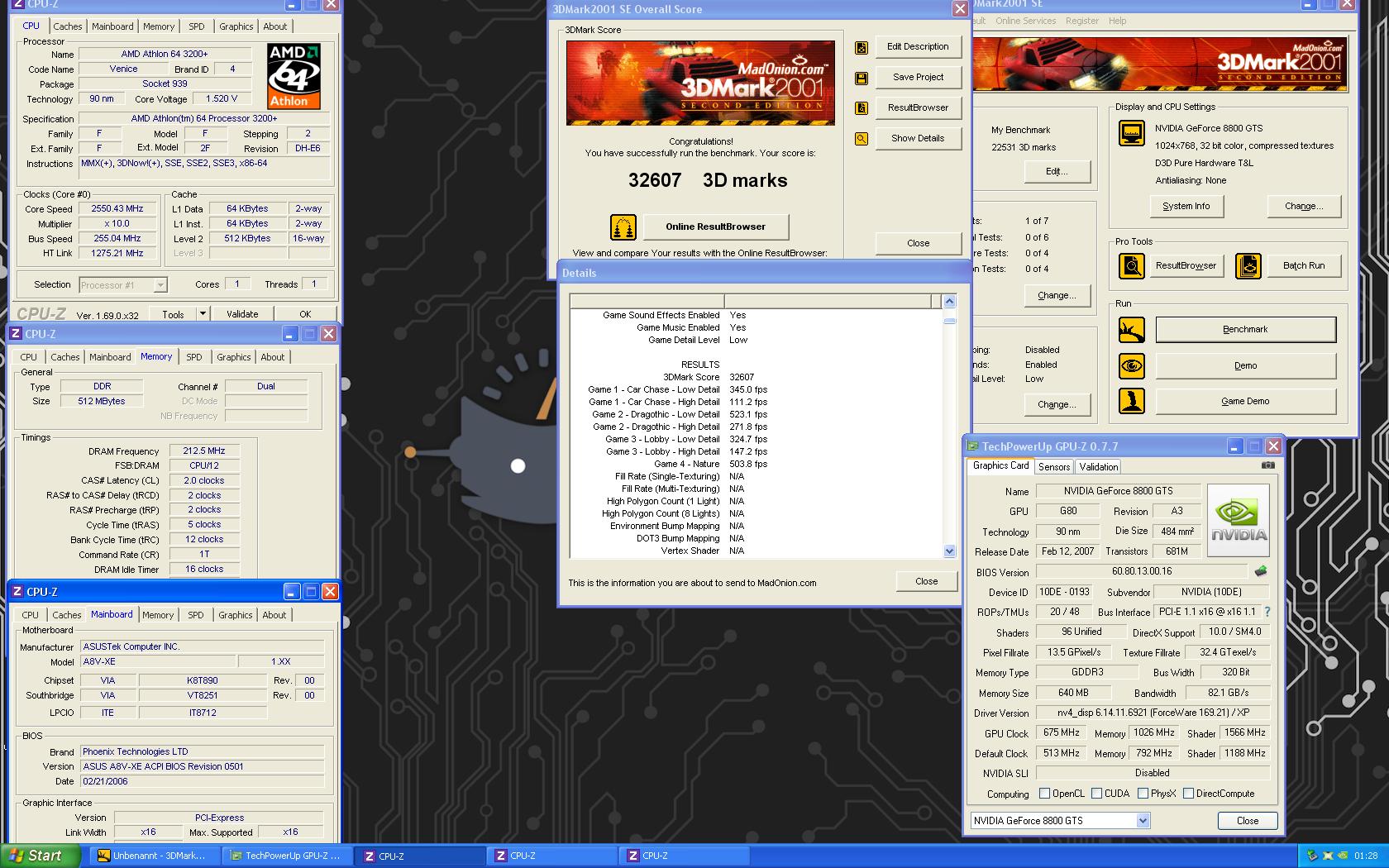This screenshot has width=1389, height=868.
Task: Click the AMD Athlon 64 logo in CPU-Z
Action: point(294,76)
